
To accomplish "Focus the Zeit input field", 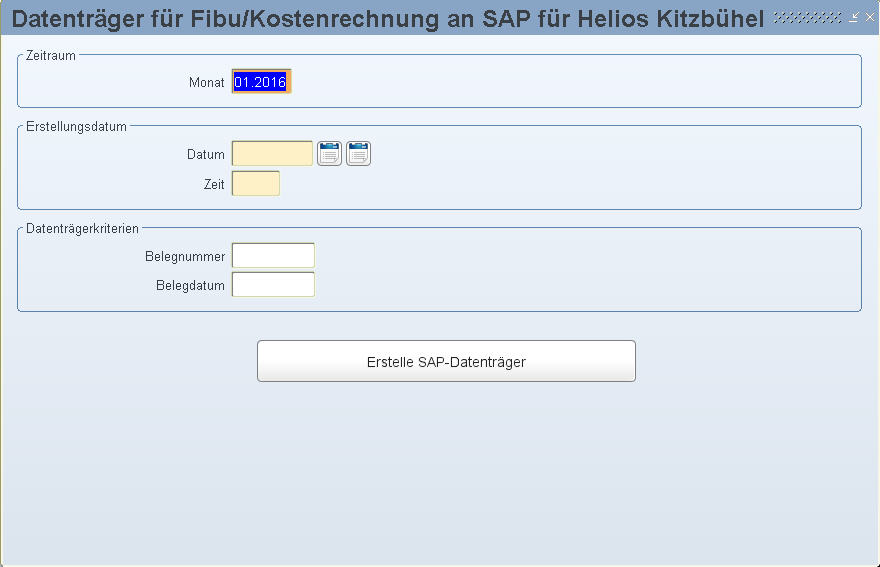I will click(256, 184).
